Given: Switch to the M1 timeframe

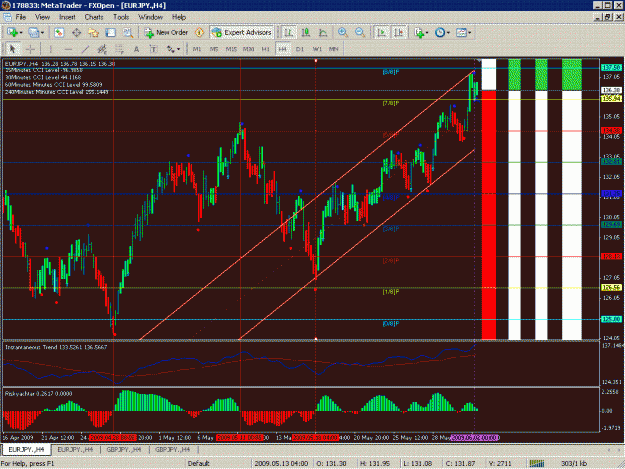Looking at the screenshot, I should tap(197, 49).
